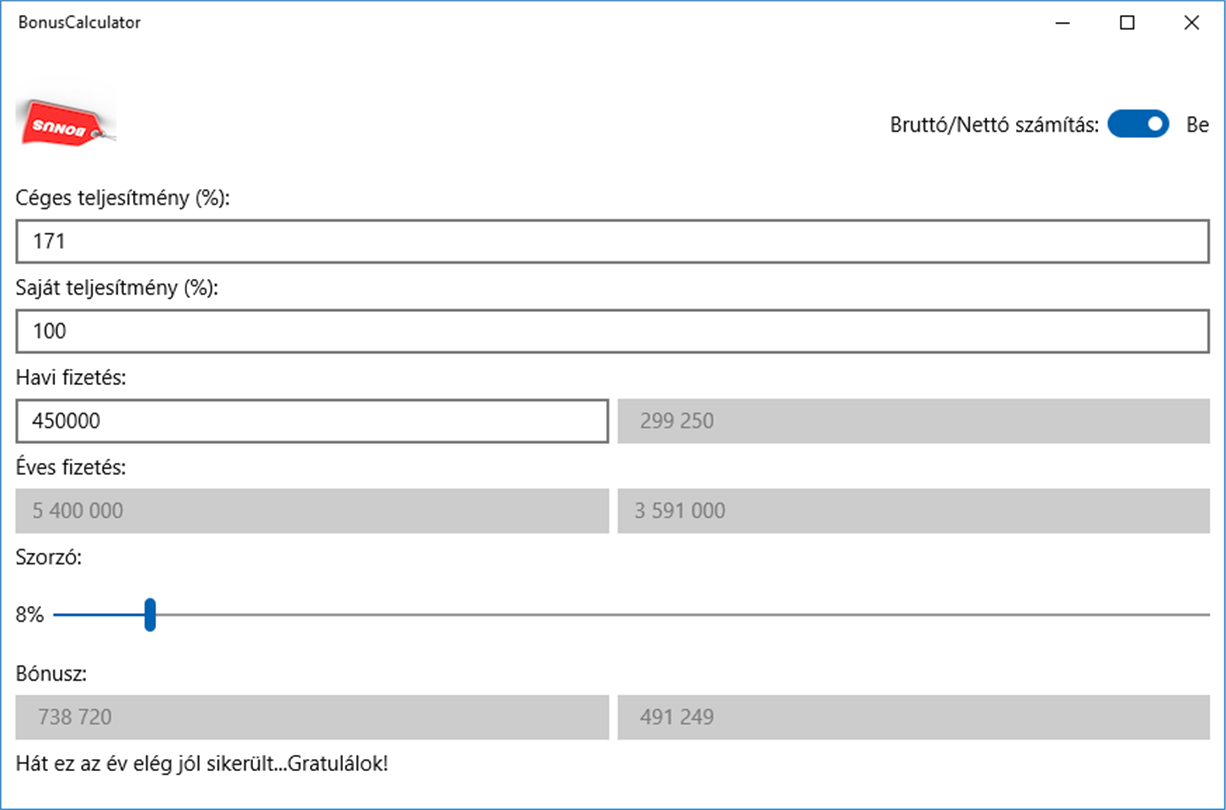
Task: Toggle the Bruttó/Nettó számítás switch
Action: point(1138,125)
